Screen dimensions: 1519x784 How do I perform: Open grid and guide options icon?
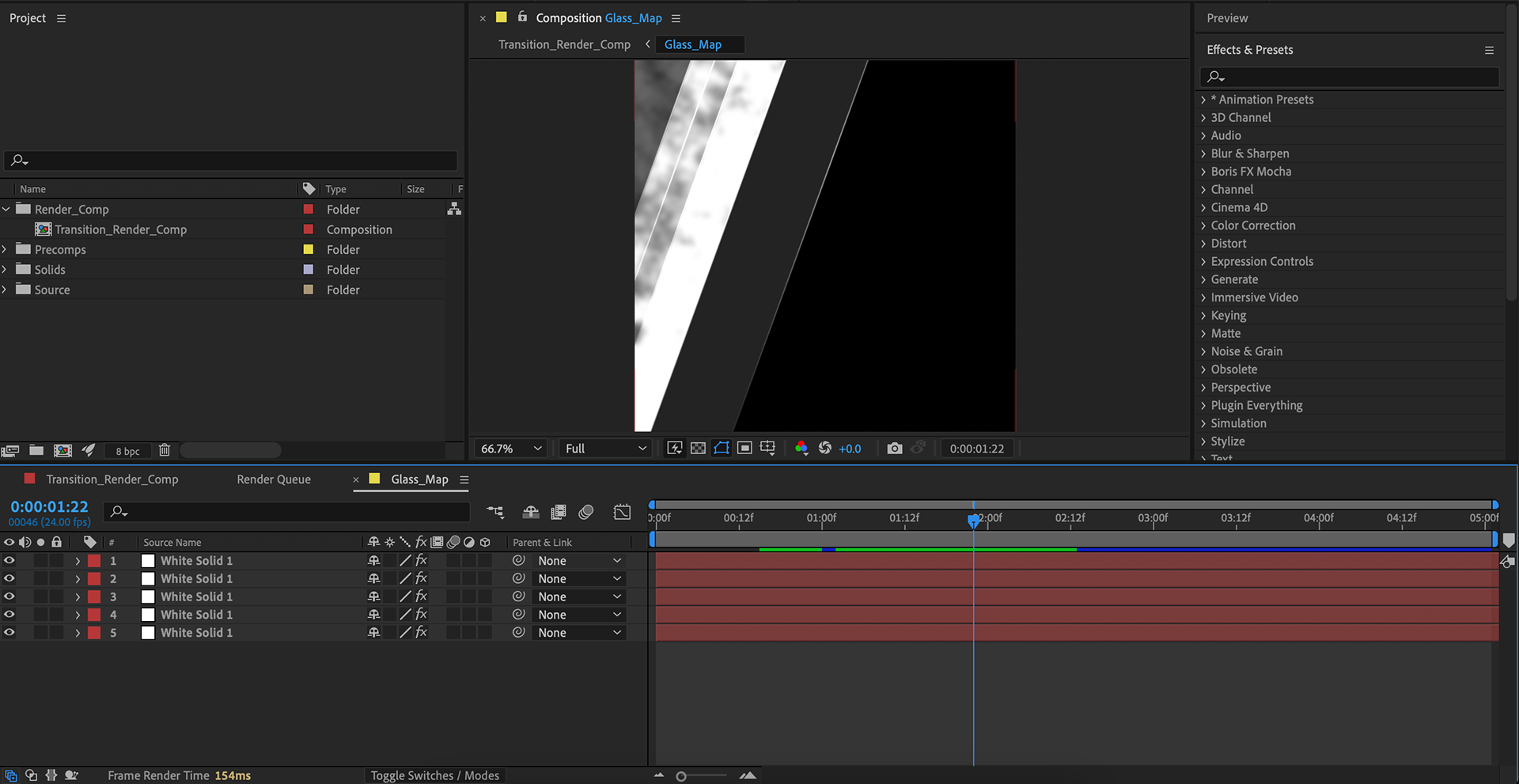(767, 449)
